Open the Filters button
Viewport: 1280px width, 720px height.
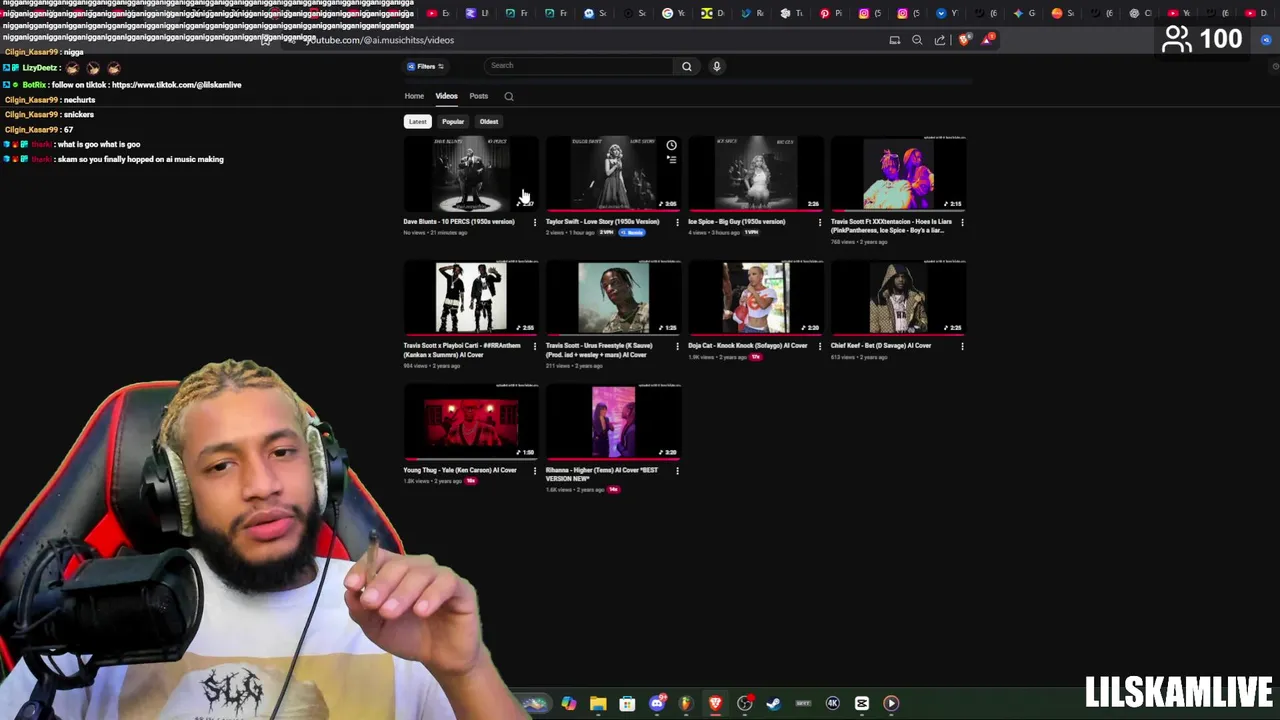pyautogui.click(x=425, y=66)
